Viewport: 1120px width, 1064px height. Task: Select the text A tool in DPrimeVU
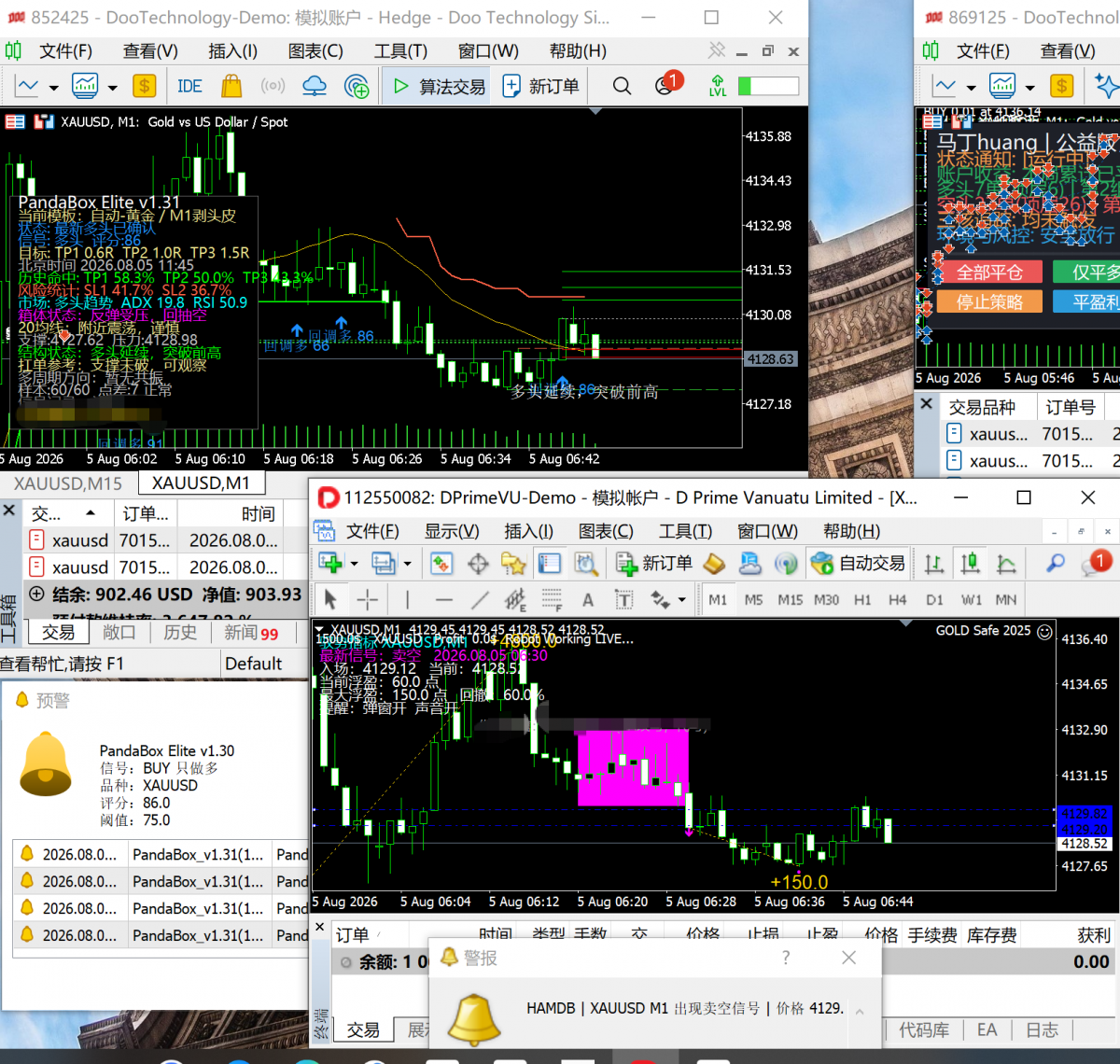[x=588, y=600]
